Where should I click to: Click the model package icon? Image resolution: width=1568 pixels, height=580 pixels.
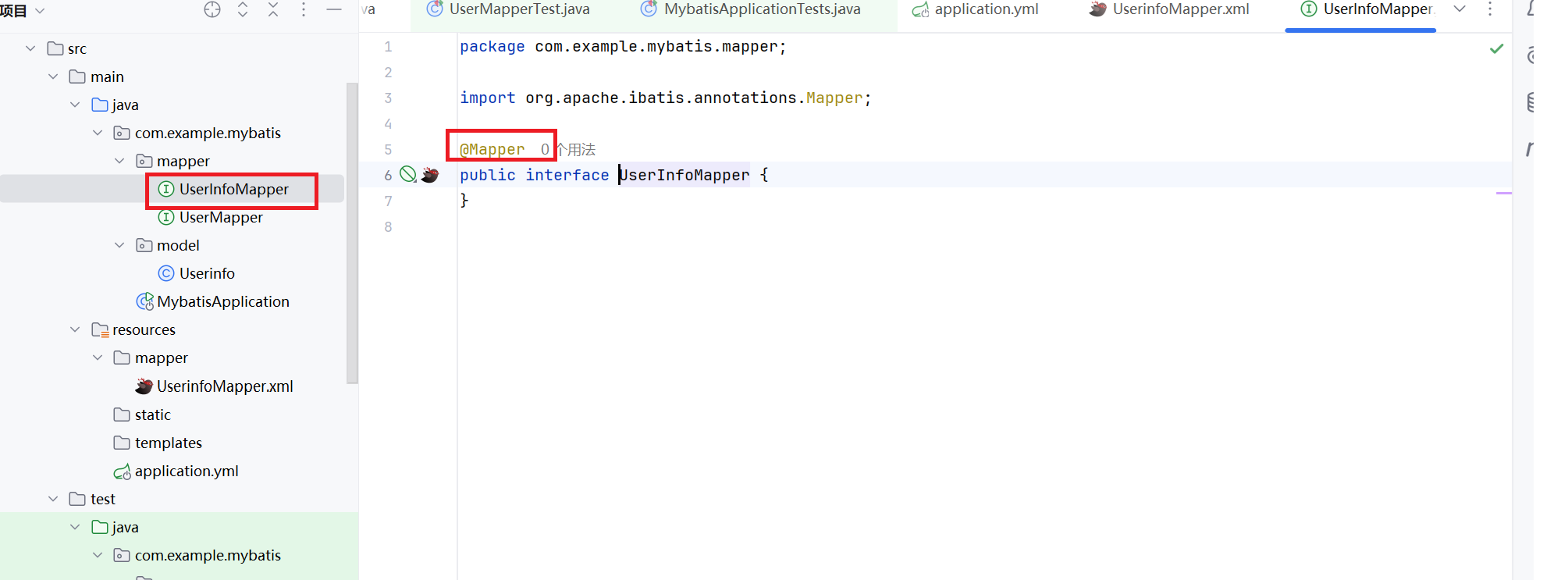click(144, 245)
